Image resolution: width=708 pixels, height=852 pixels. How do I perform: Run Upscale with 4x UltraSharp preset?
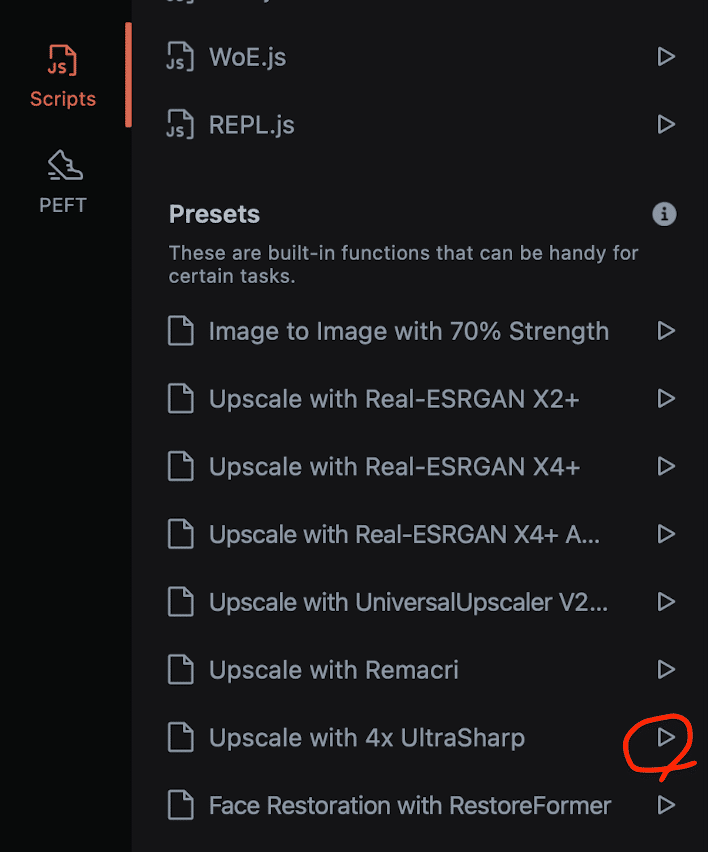[665, 737]
